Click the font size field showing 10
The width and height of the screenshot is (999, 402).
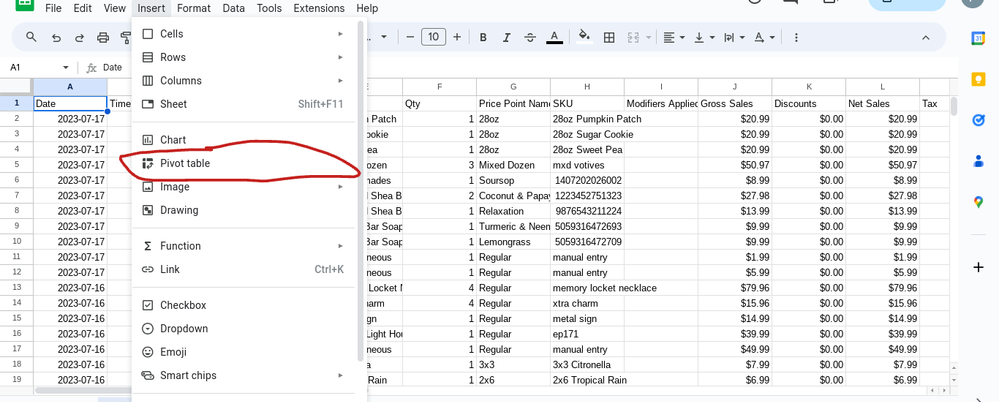(x=433, y=37)
